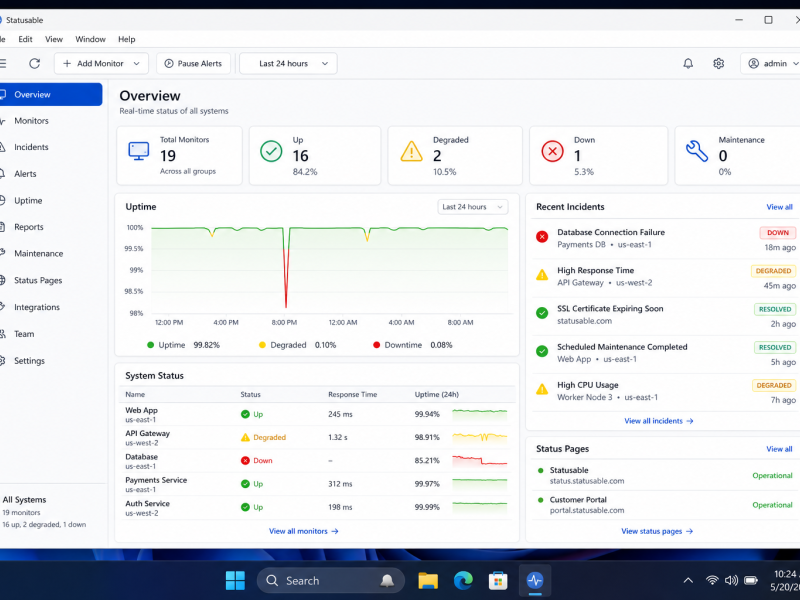Click View all in Recent Incidents

779,207
